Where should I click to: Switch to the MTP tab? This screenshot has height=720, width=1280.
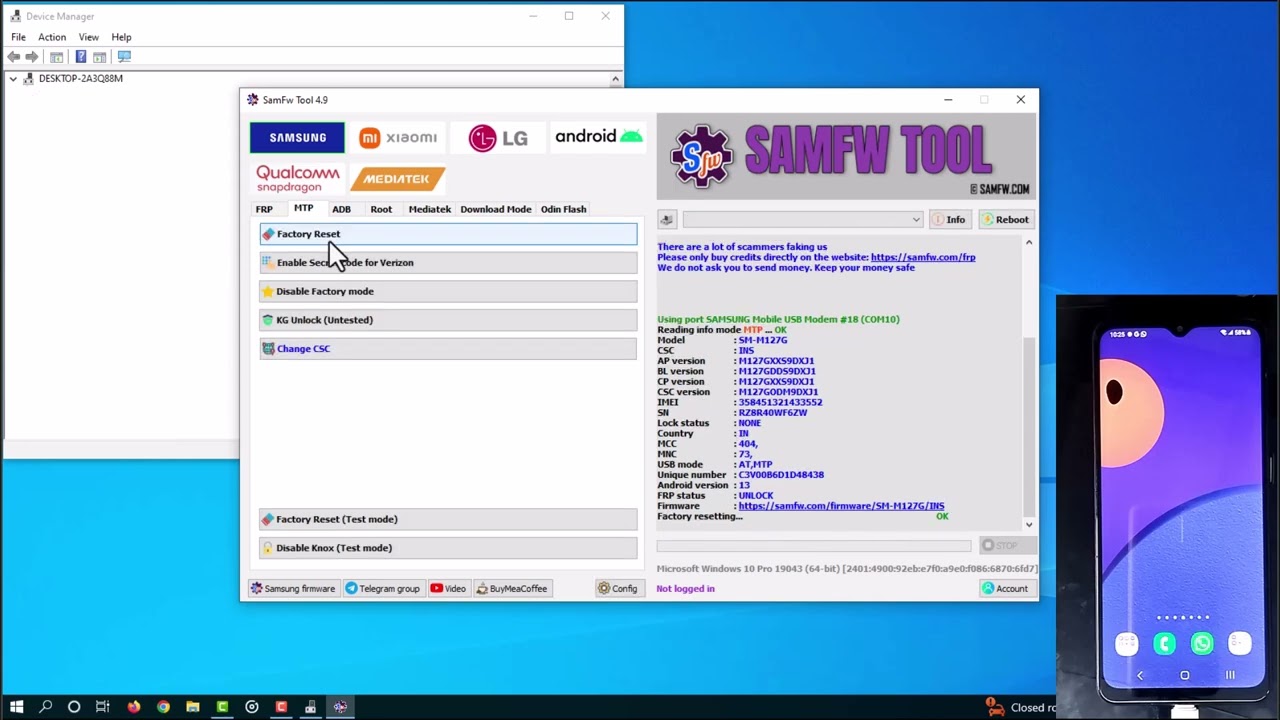[303, 208]
